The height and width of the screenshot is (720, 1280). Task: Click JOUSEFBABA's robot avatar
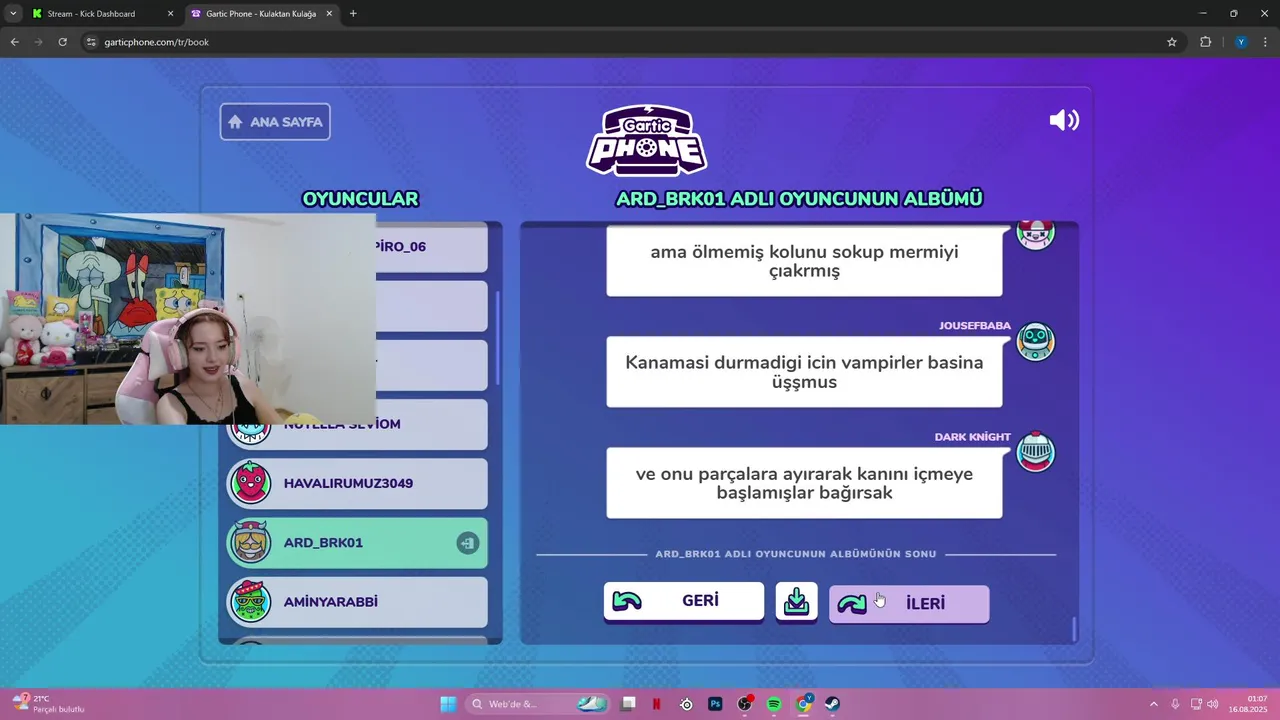[1035, 342]
